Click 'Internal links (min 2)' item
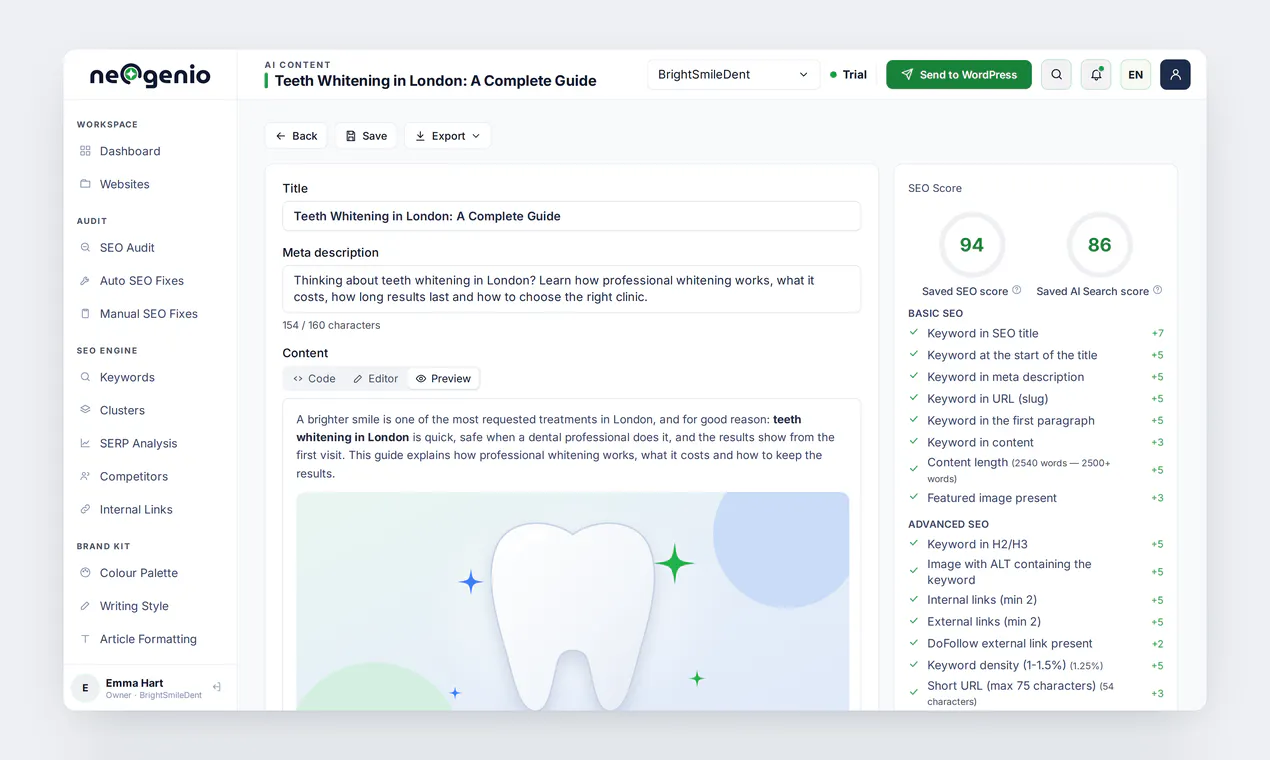 tap(1036, 600)
